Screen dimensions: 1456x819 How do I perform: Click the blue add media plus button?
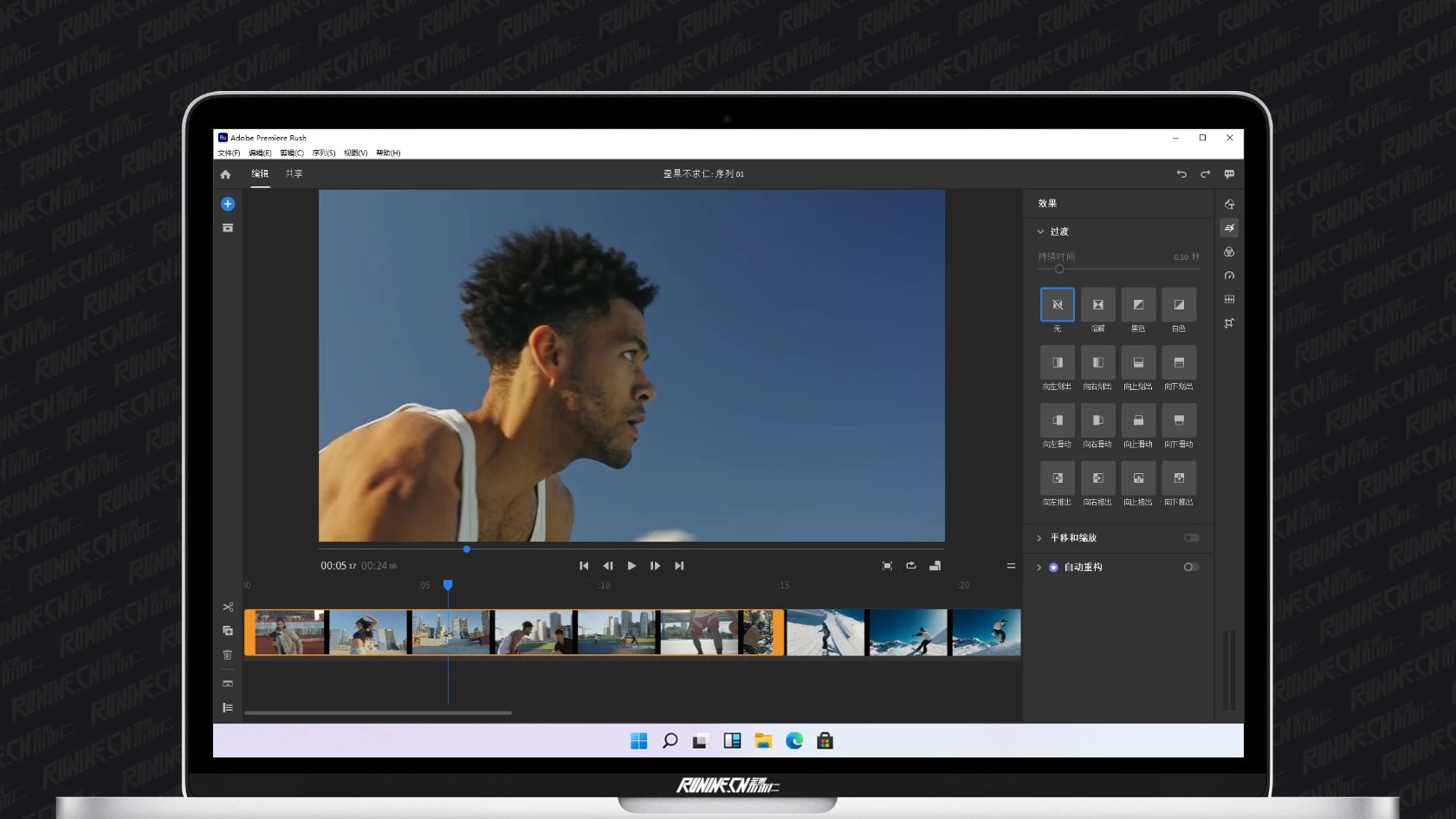pyautogui.click(x=228, y=205)
